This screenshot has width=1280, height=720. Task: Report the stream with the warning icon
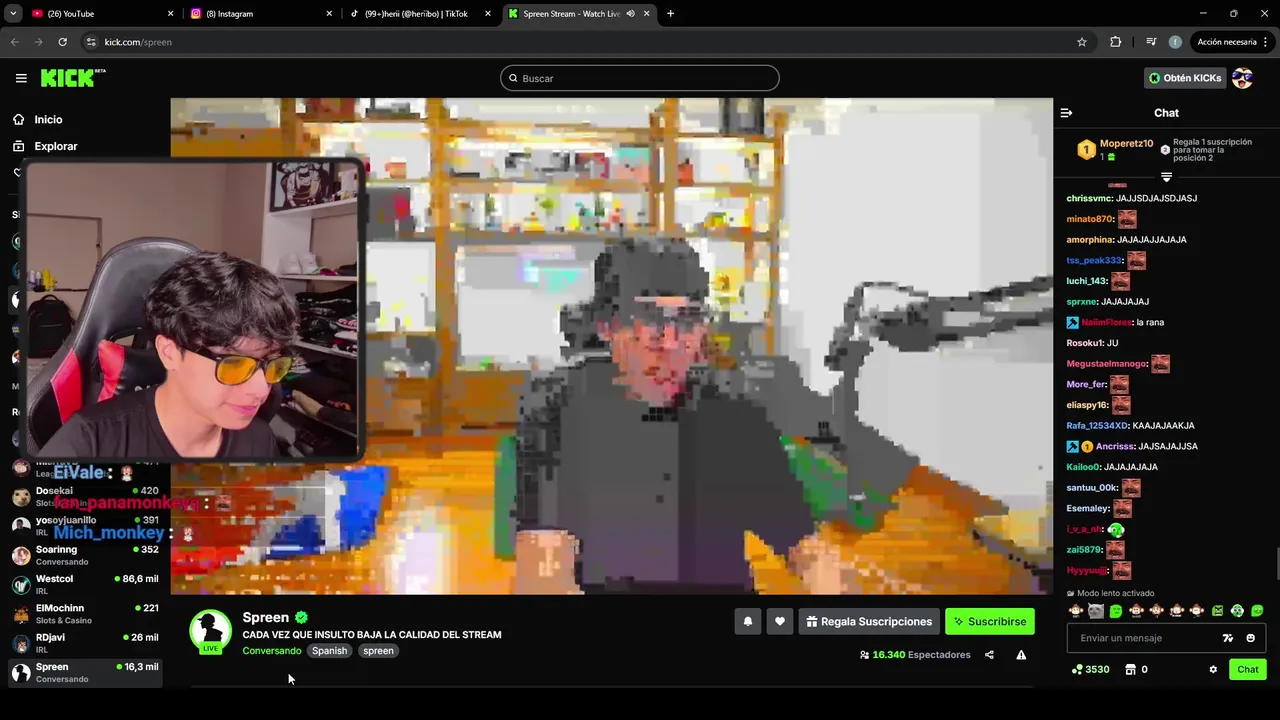tap(1021, 655)
